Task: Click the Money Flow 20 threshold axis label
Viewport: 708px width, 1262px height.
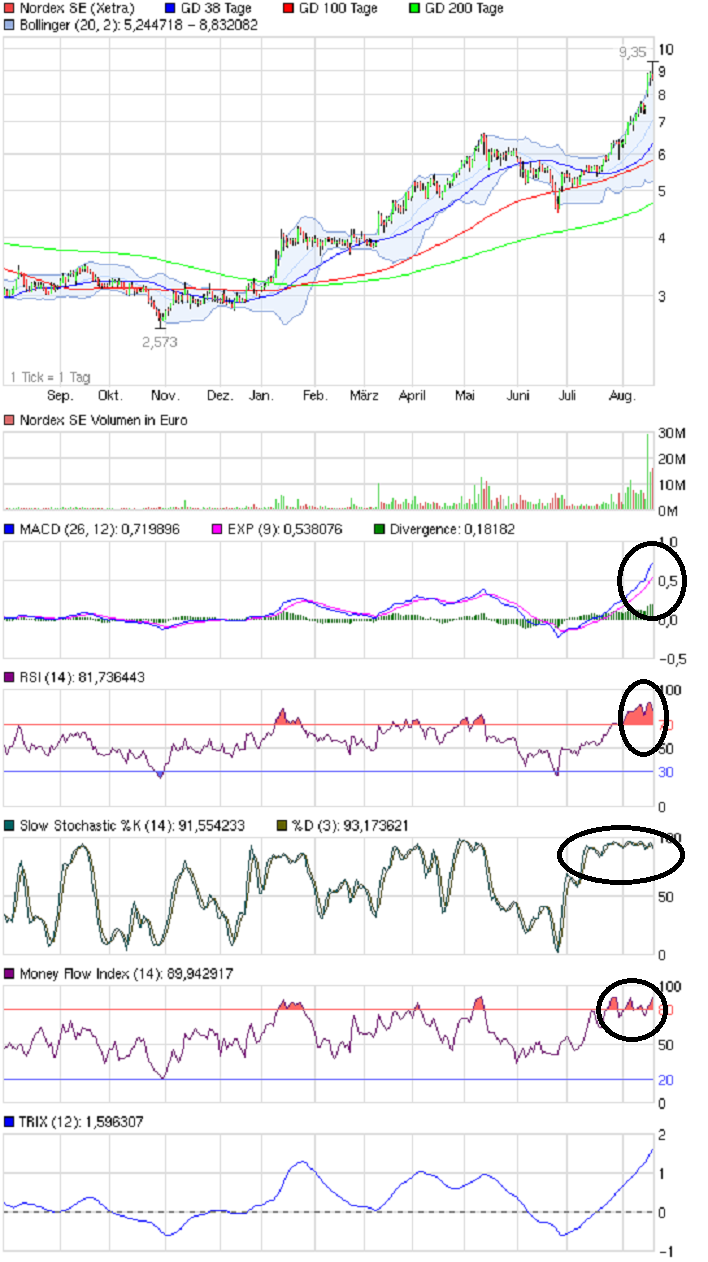Action: coord(665,1079)
